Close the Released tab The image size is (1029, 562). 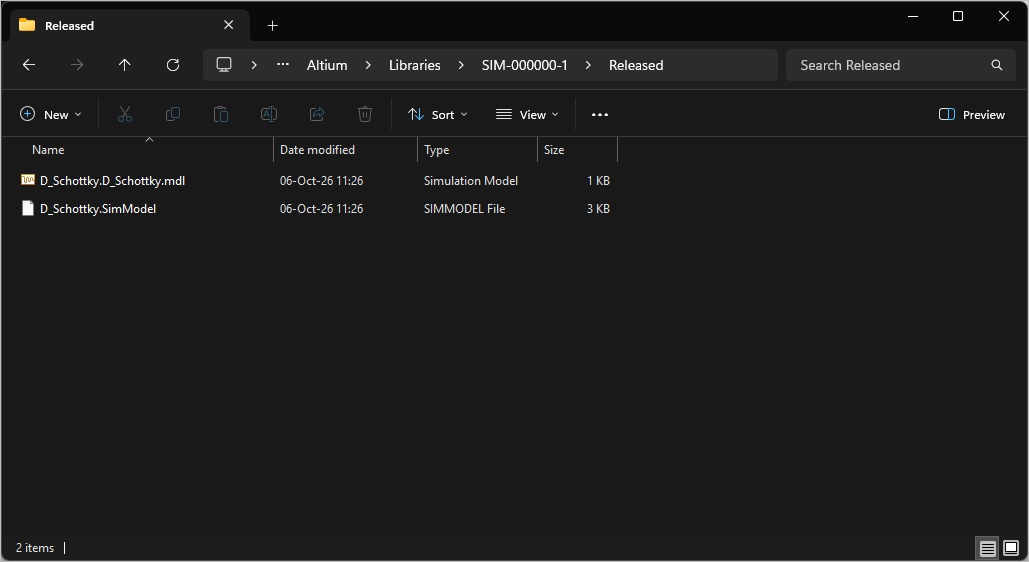pyautogui.click(x=228, y=25)
